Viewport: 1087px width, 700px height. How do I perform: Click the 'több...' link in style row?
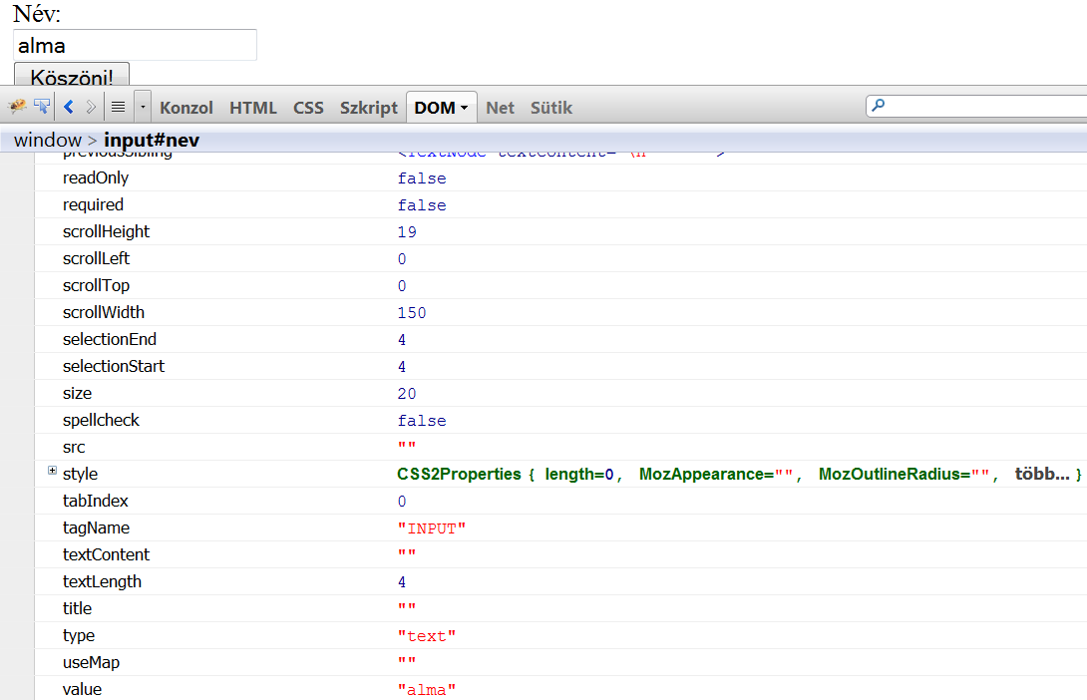point(1042,474)
